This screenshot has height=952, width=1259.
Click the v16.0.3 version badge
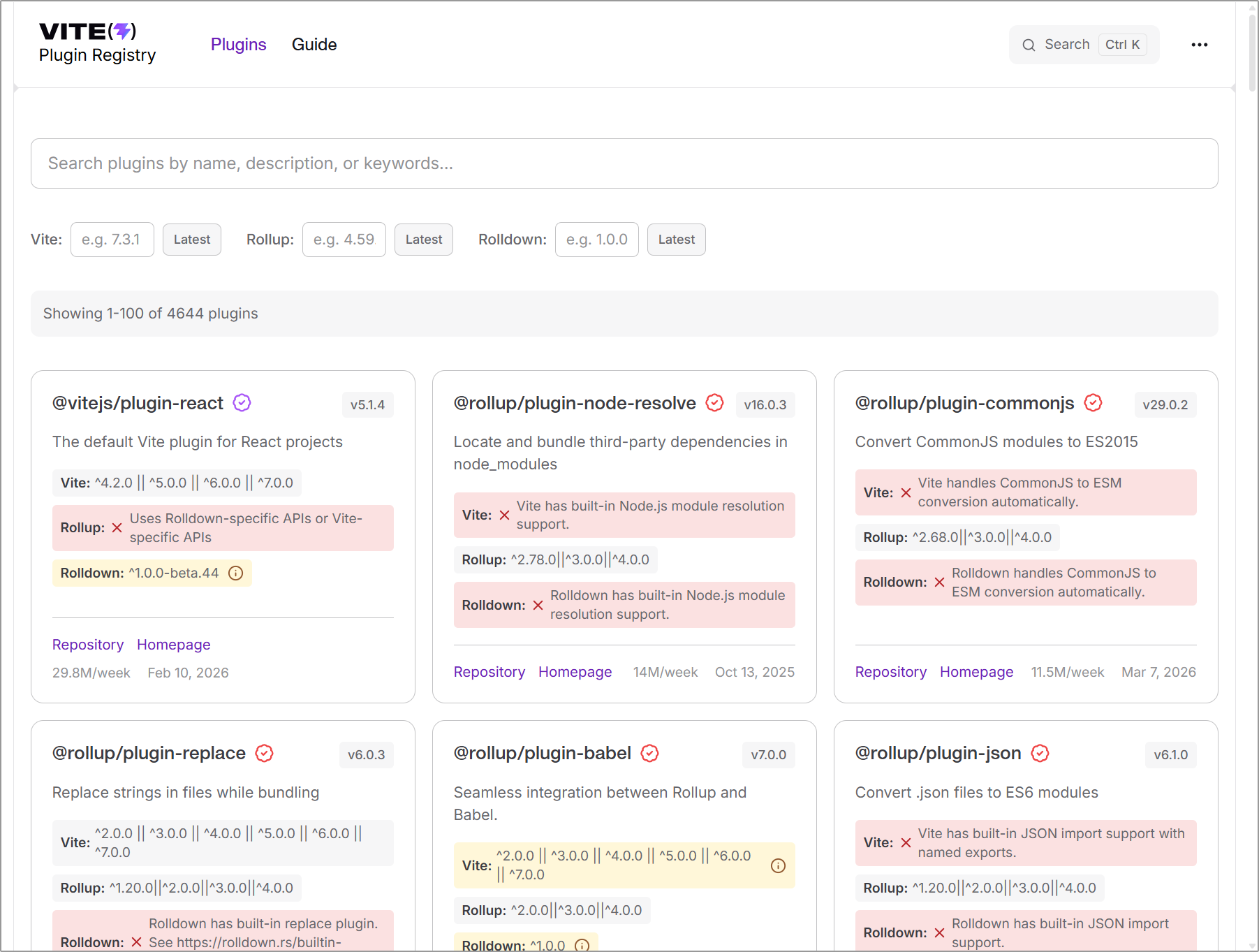[765, 405]
